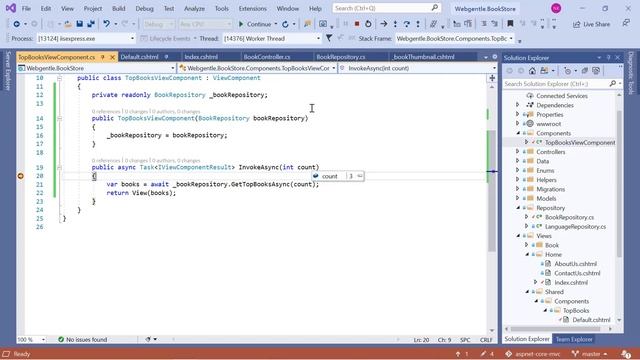Click the Hot Reload refresh icon
640x360 pixels.
(285, 24)
